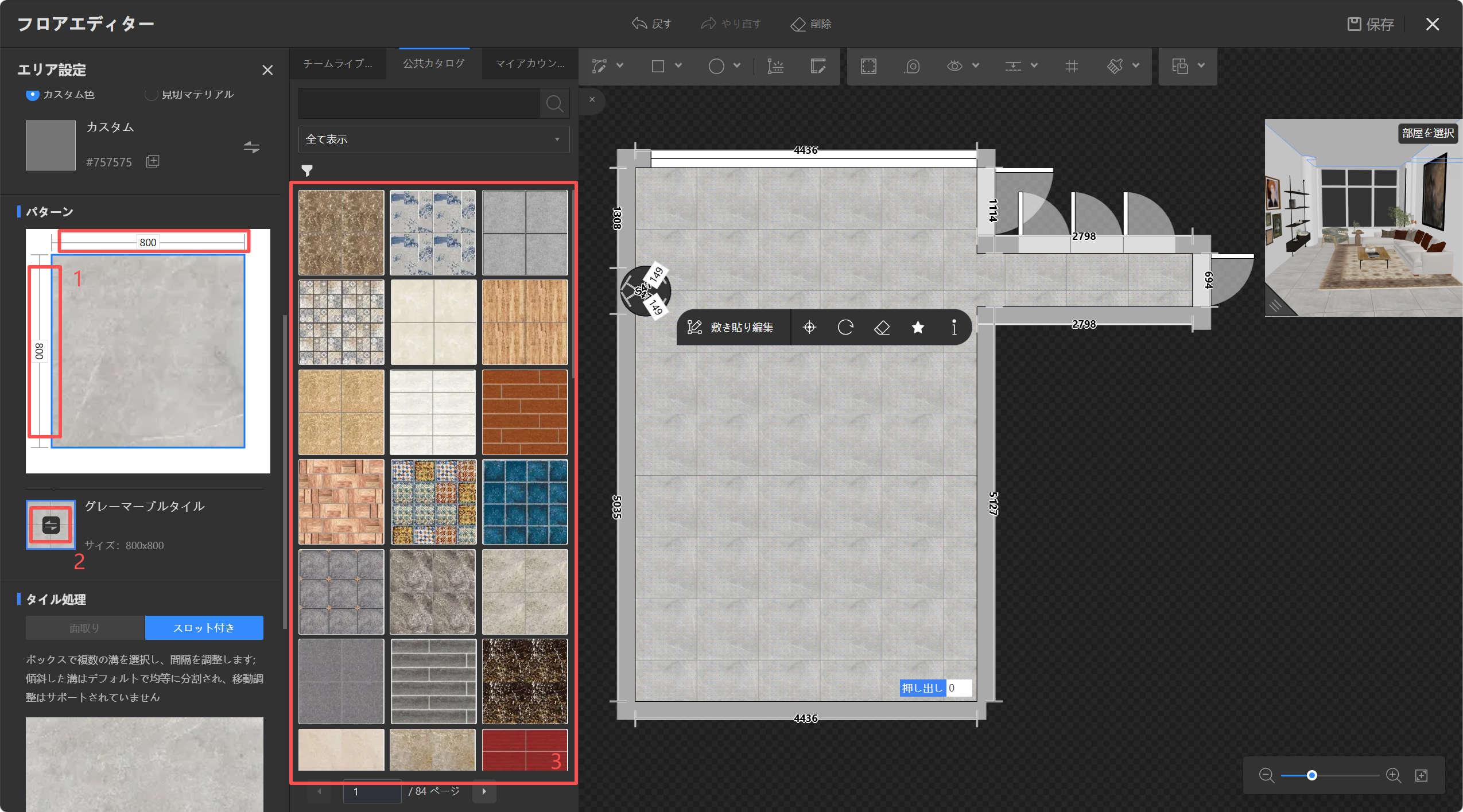Expand the paint brush dropdown arrow
1463x812 pixels.
point(1136,65)
